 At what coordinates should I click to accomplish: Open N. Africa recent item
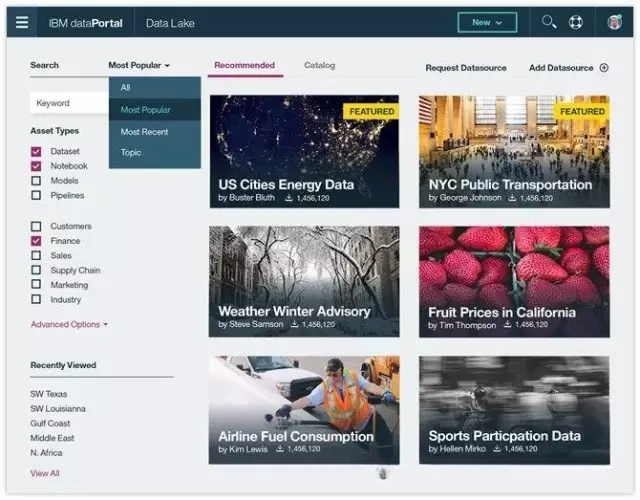click(46, 453)
